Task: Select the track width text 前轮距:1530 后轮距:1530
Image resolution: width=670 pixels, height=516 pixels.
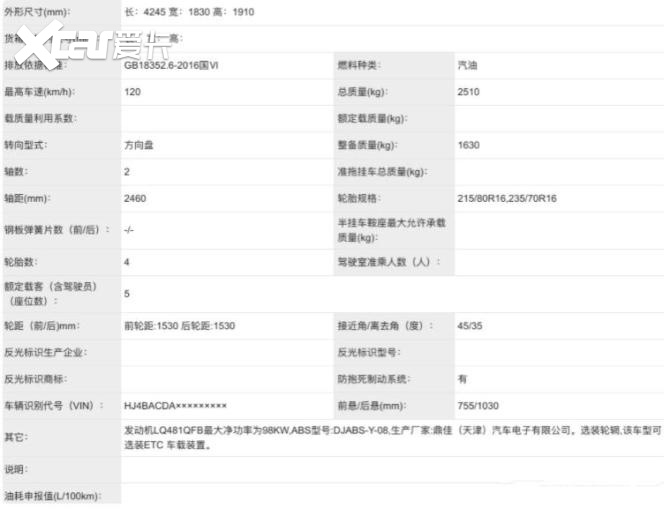Action: 179,326
